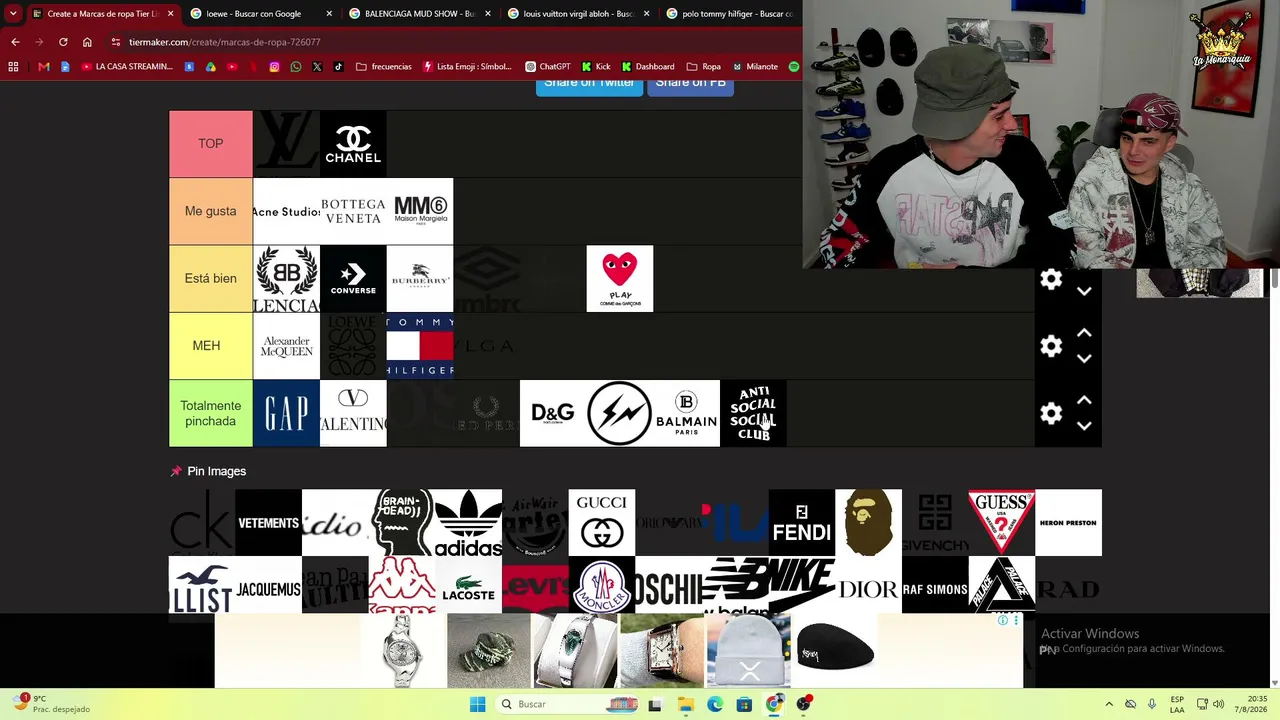
Task: Click the Me gusta tier label
Action: coord(211,211)
